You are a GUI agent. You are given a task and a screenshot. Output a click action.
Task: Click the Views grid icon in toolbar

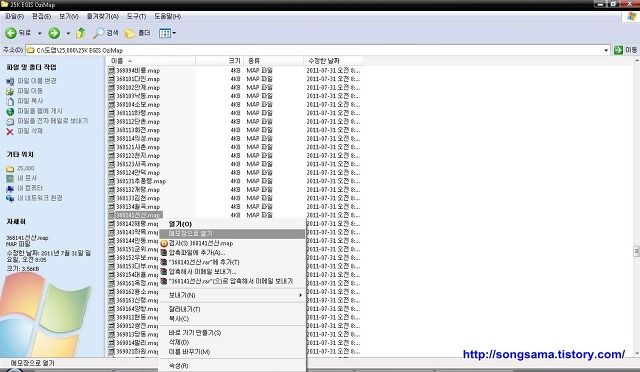[164, 33]
